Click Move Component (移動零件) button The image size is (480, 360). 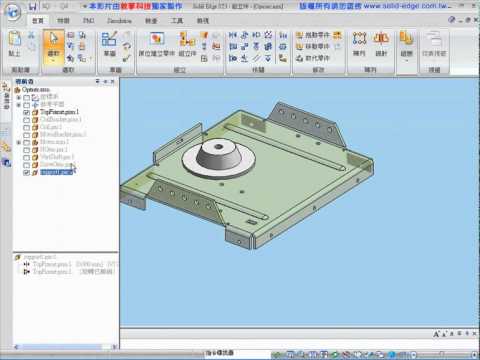[x=313, y=46]
